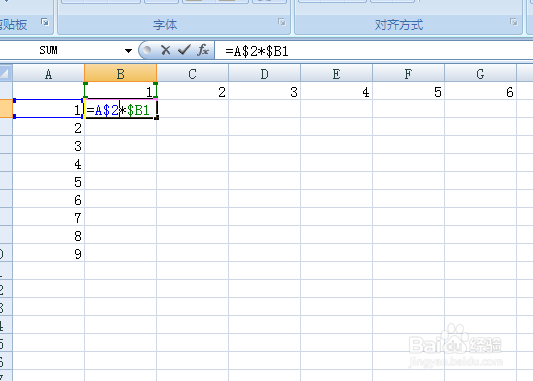Cancel the formula entry with the X icon

pos(166,50)
